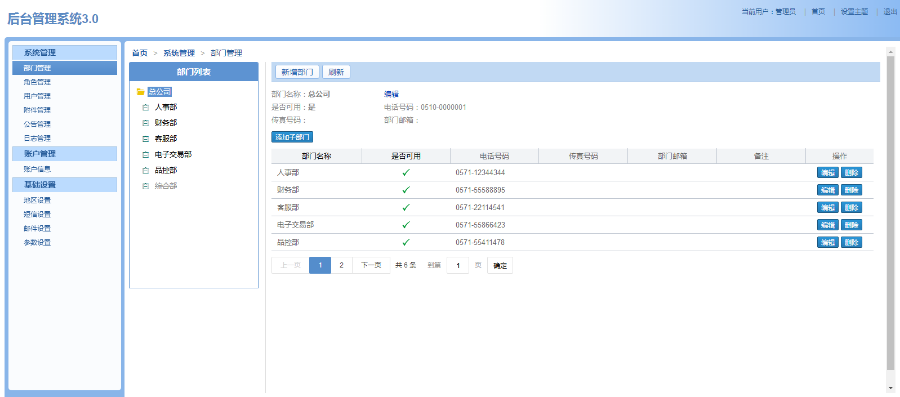Click 退出 to log out
The image size is (900, 397).
pyautogui.click(x=890, y=11)
